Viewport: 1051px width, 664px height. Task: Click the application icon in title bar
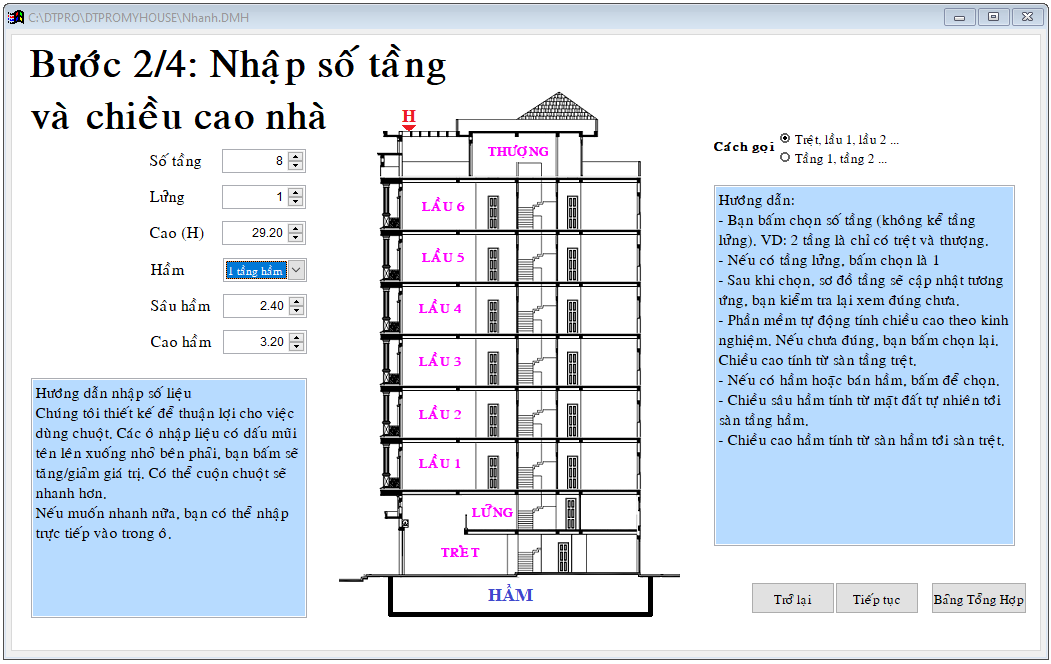pos(16,17)
